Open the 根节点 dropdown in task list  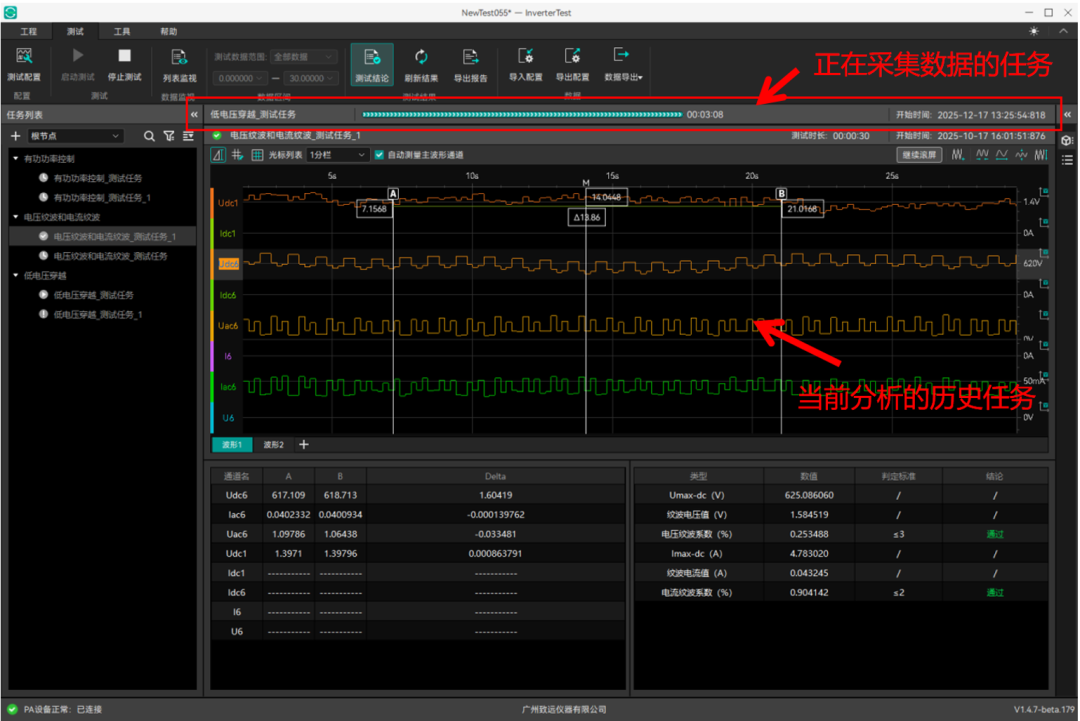click(x=75, y=136)
